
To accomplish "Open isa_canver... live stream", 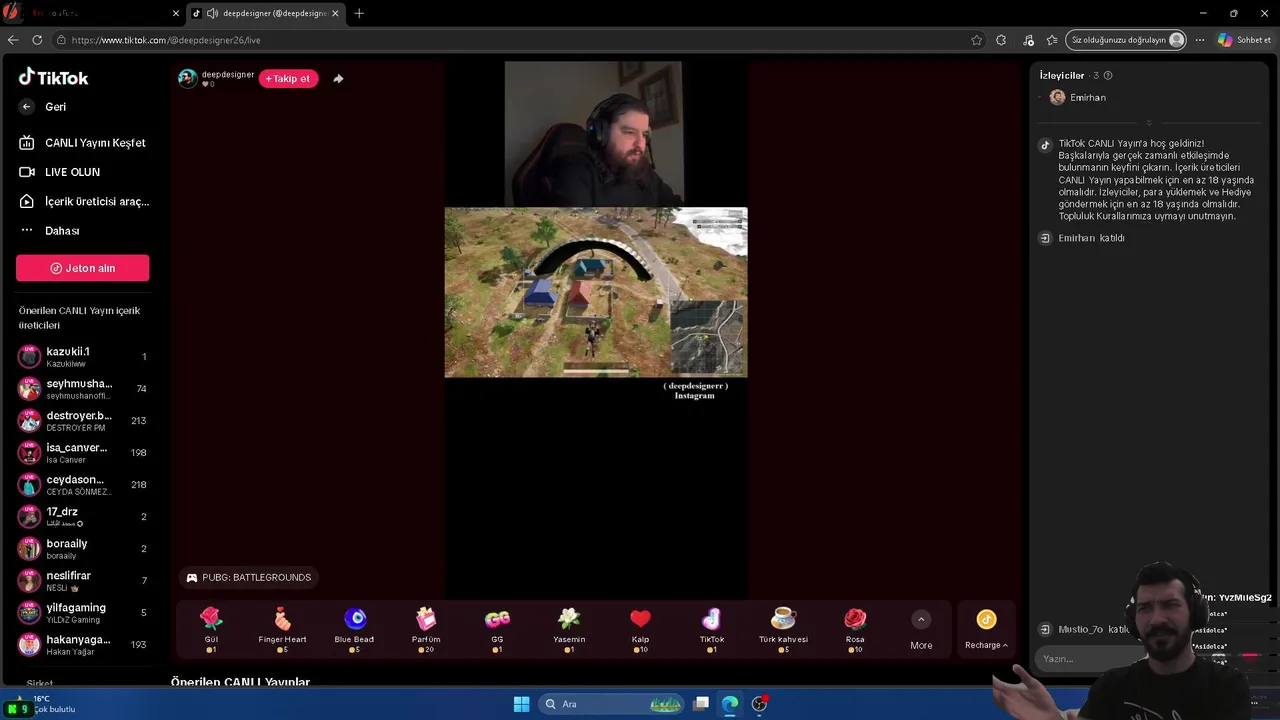I will 83,453.
